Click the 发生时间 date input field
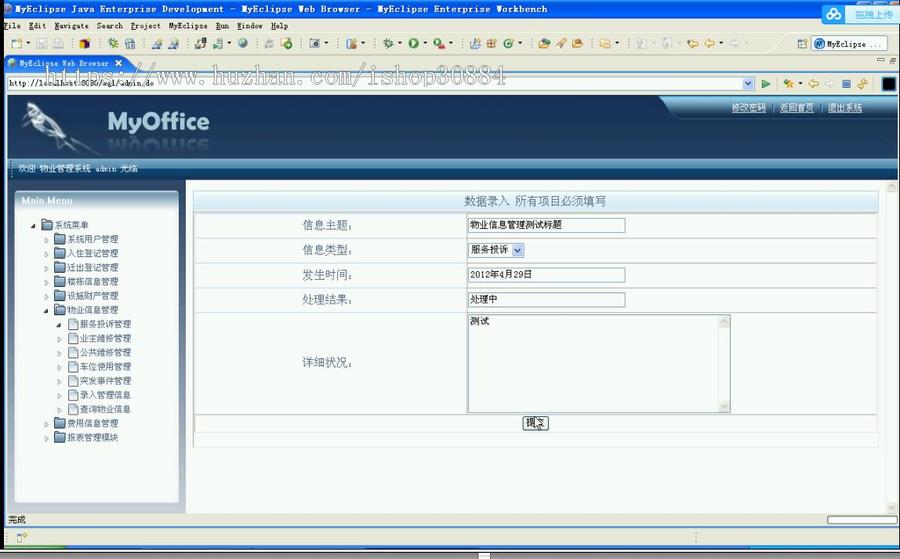The image size is (900, 559). tap(546, 275)
